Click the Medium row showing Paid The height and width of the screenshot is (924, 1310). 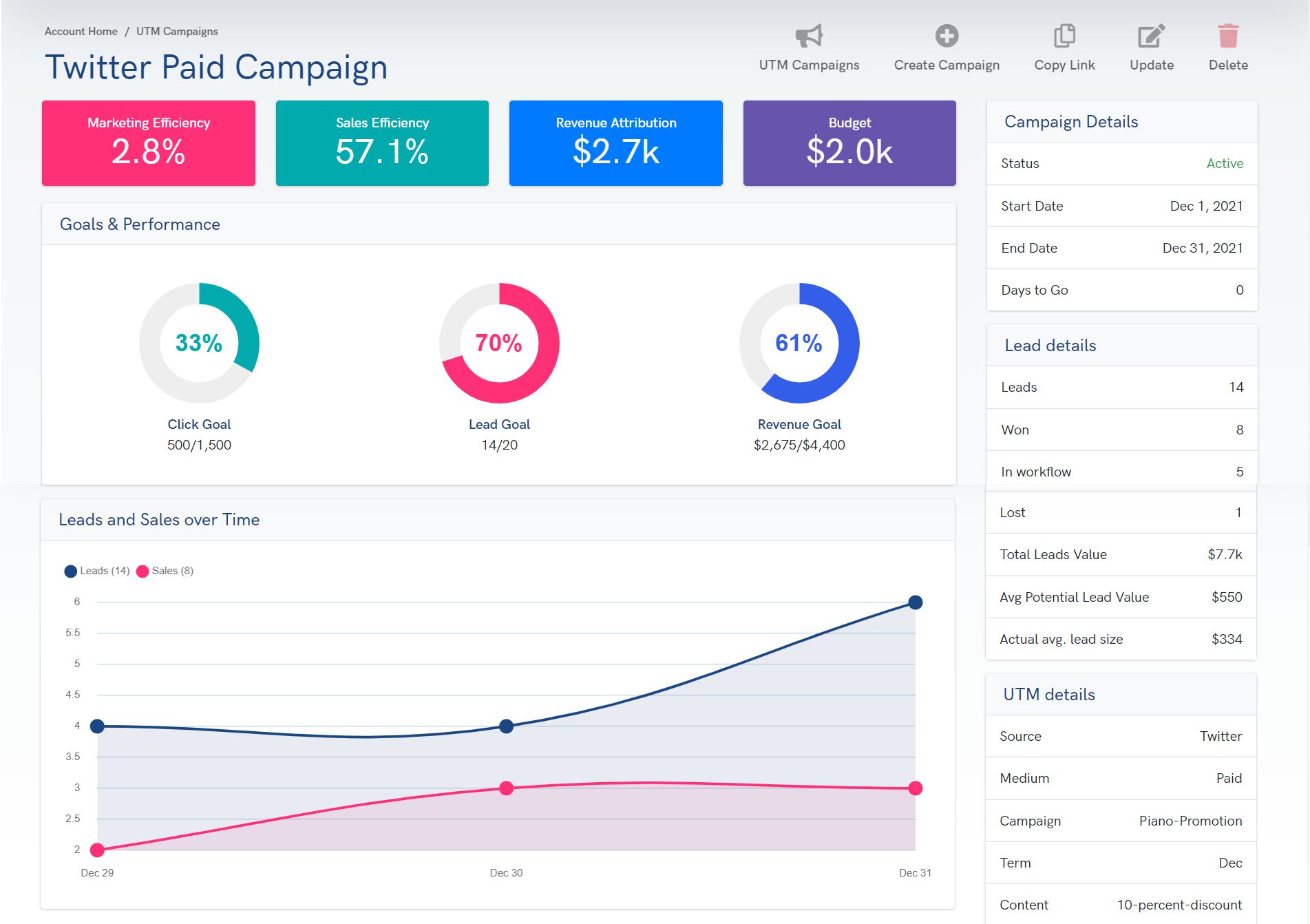point(1121,779)
